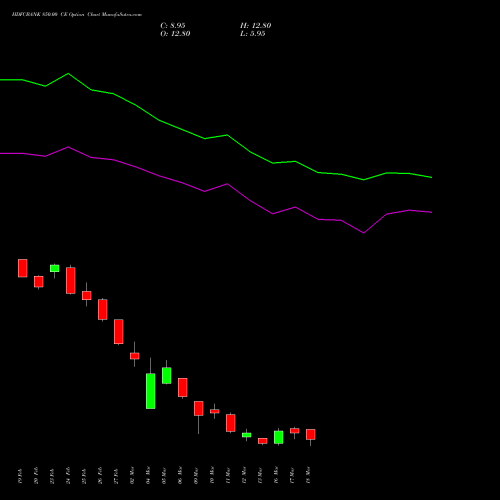The image size is (500, 500).
Task: Select the 27 Feb date label
Action: click(116, 476)
